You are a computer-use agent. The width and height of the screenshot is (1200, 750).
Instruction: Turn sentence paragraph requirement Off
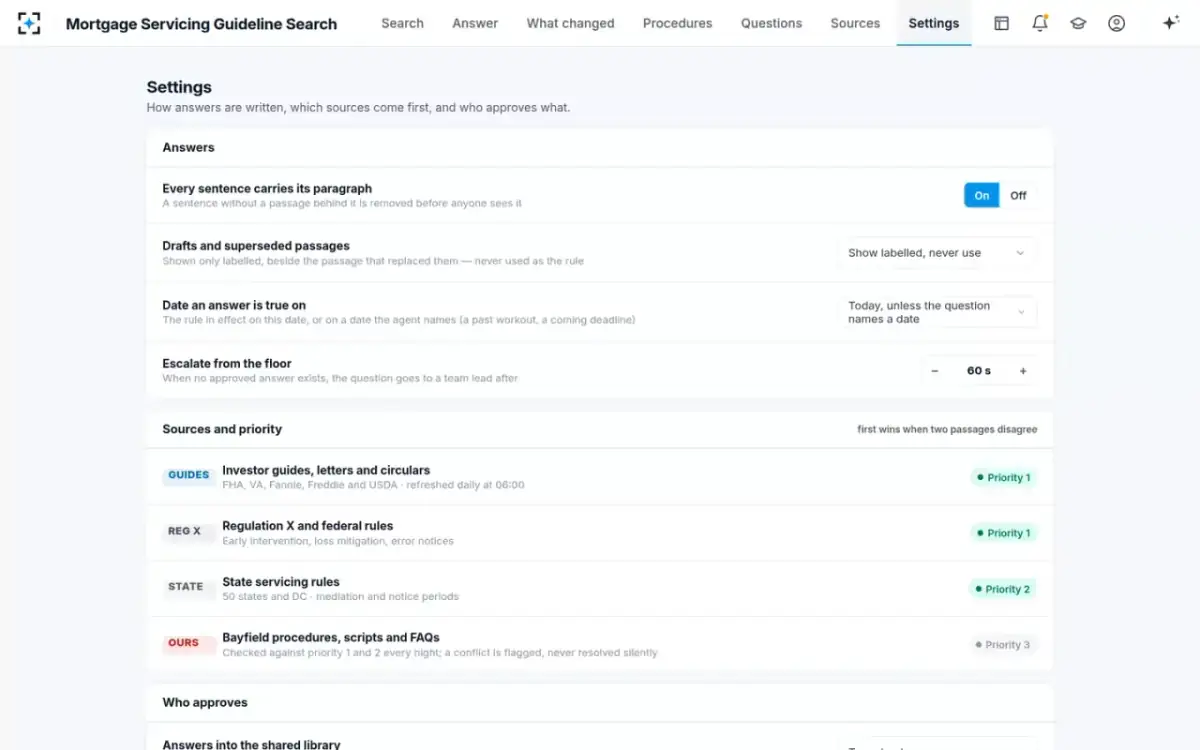pos(1018,196)
